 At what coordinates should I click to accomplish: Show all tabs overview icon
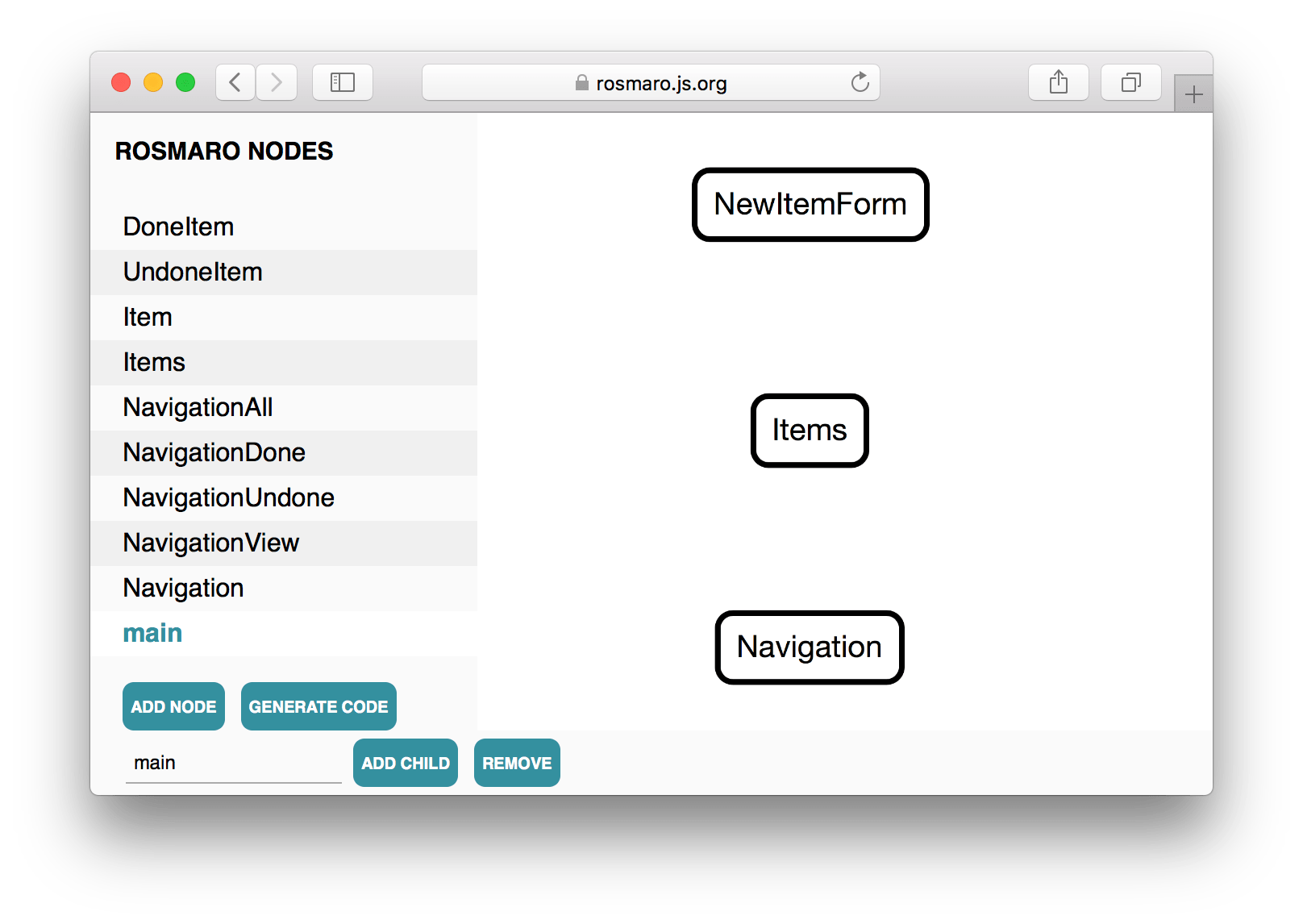click(1131, 82)
